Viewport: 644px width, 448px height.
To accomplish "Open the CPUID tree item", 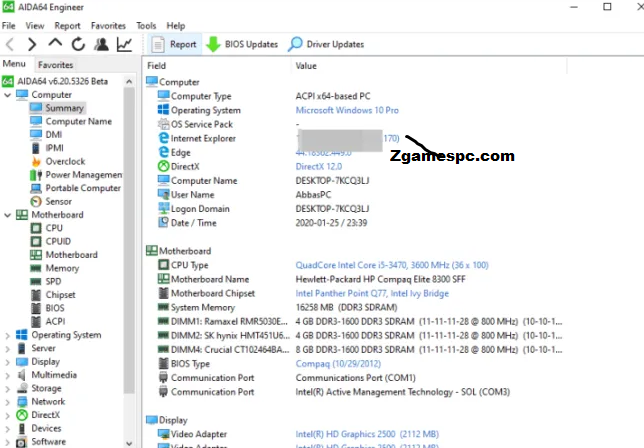I will (51, 241).
